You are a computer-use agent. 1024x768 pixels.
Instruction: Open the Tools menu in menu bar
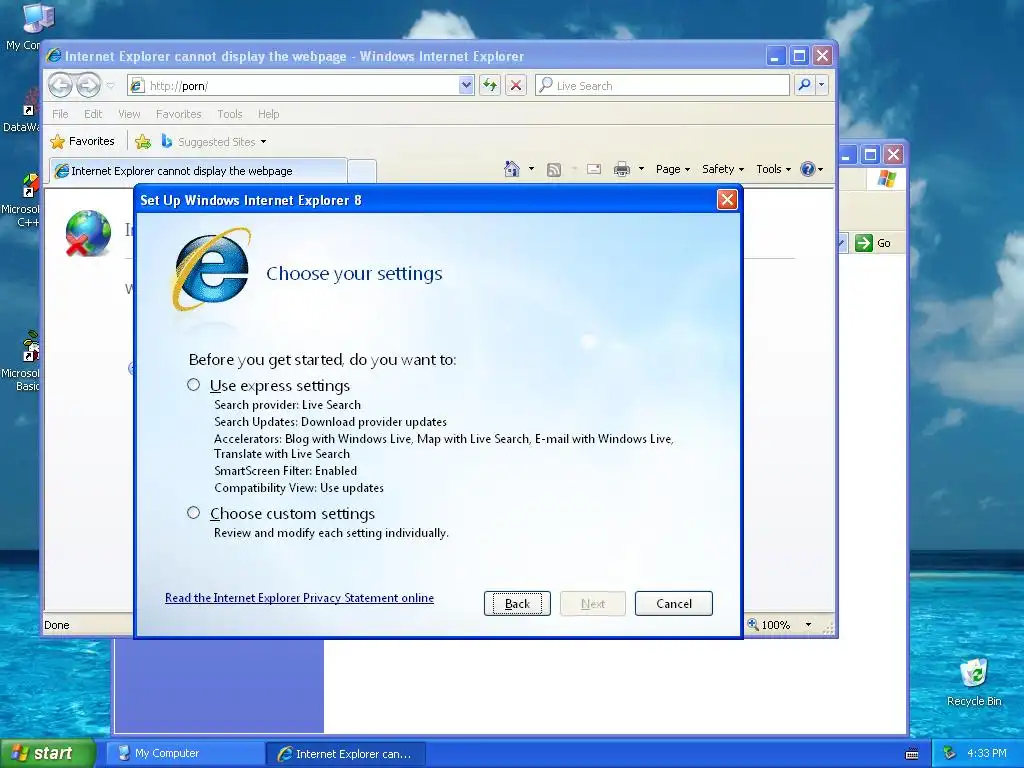tap(230, 114)
